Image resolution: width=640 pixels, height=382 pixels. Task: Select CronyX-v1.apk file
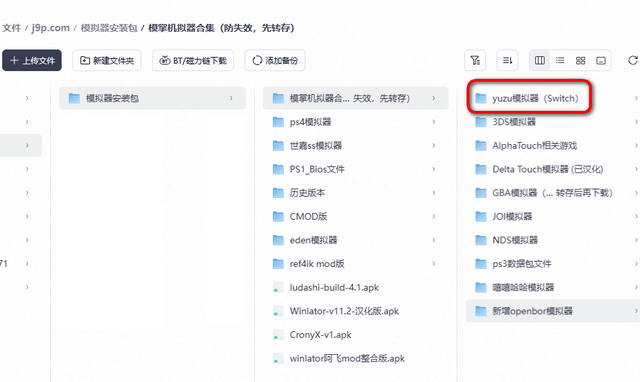356,335
